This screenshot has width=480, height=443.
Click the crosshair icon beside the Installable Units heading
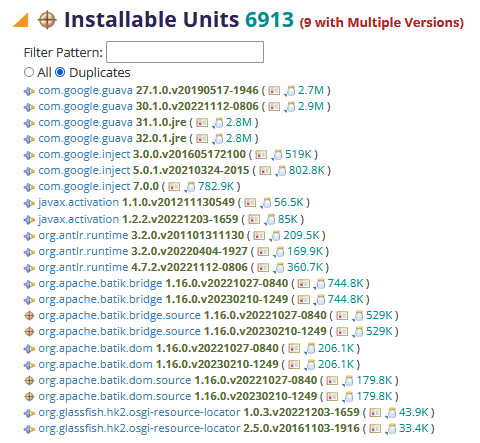47,20
